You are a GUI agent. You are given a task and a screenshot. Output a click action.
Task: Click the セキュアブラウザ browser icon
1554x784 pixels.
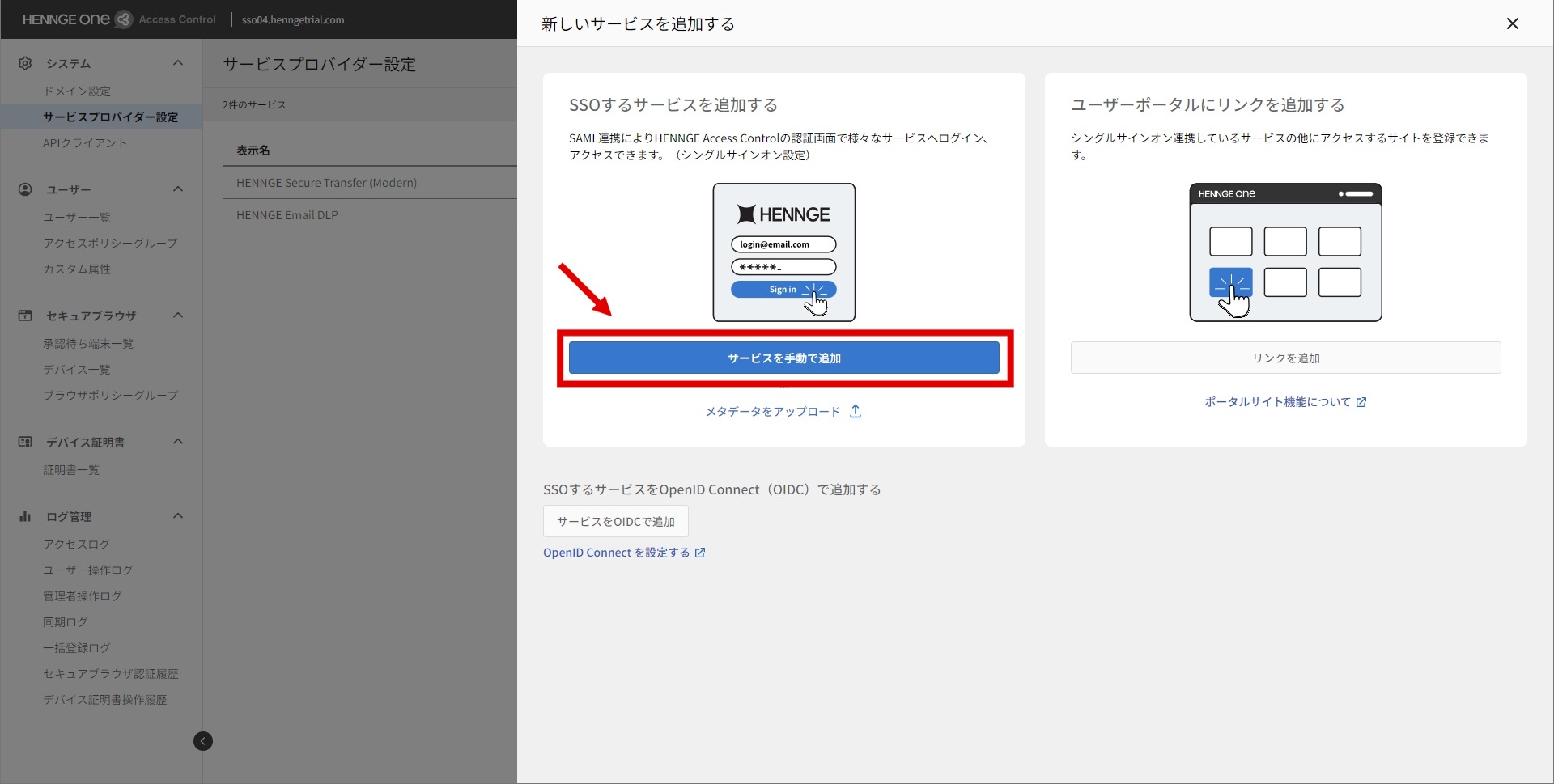pos(25,316)
